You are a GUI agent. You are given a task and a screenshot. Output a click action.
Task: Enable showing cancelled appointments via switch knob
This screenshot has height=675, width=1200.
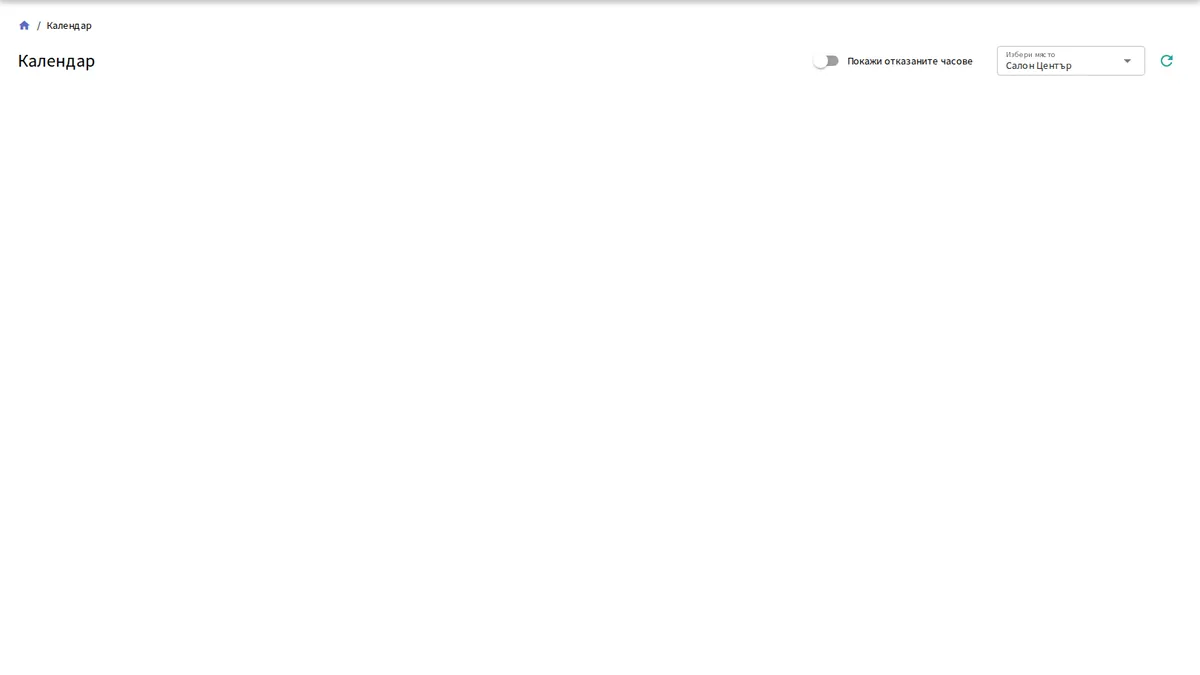(820, 61)
